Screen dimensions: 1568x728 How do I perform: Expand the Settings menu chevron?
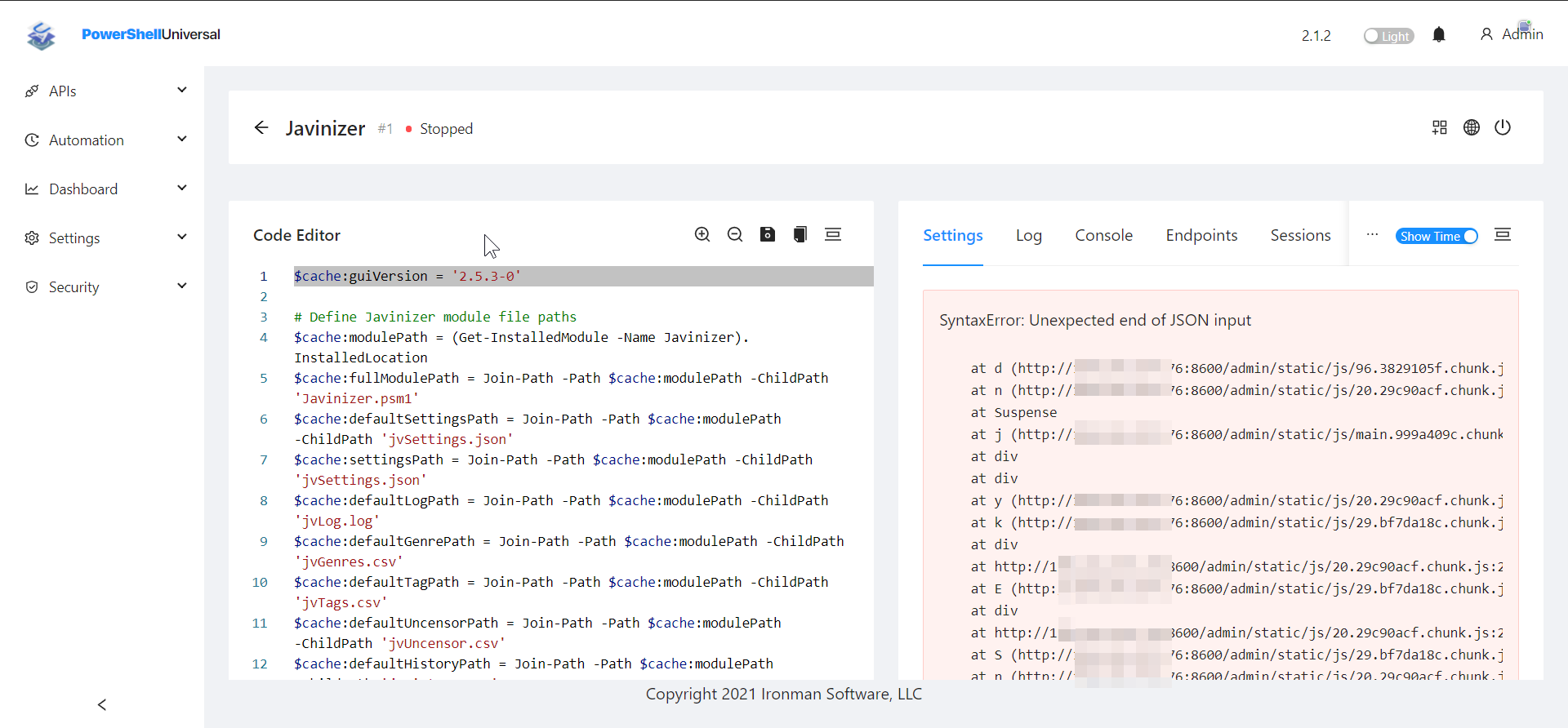point(182,237)
